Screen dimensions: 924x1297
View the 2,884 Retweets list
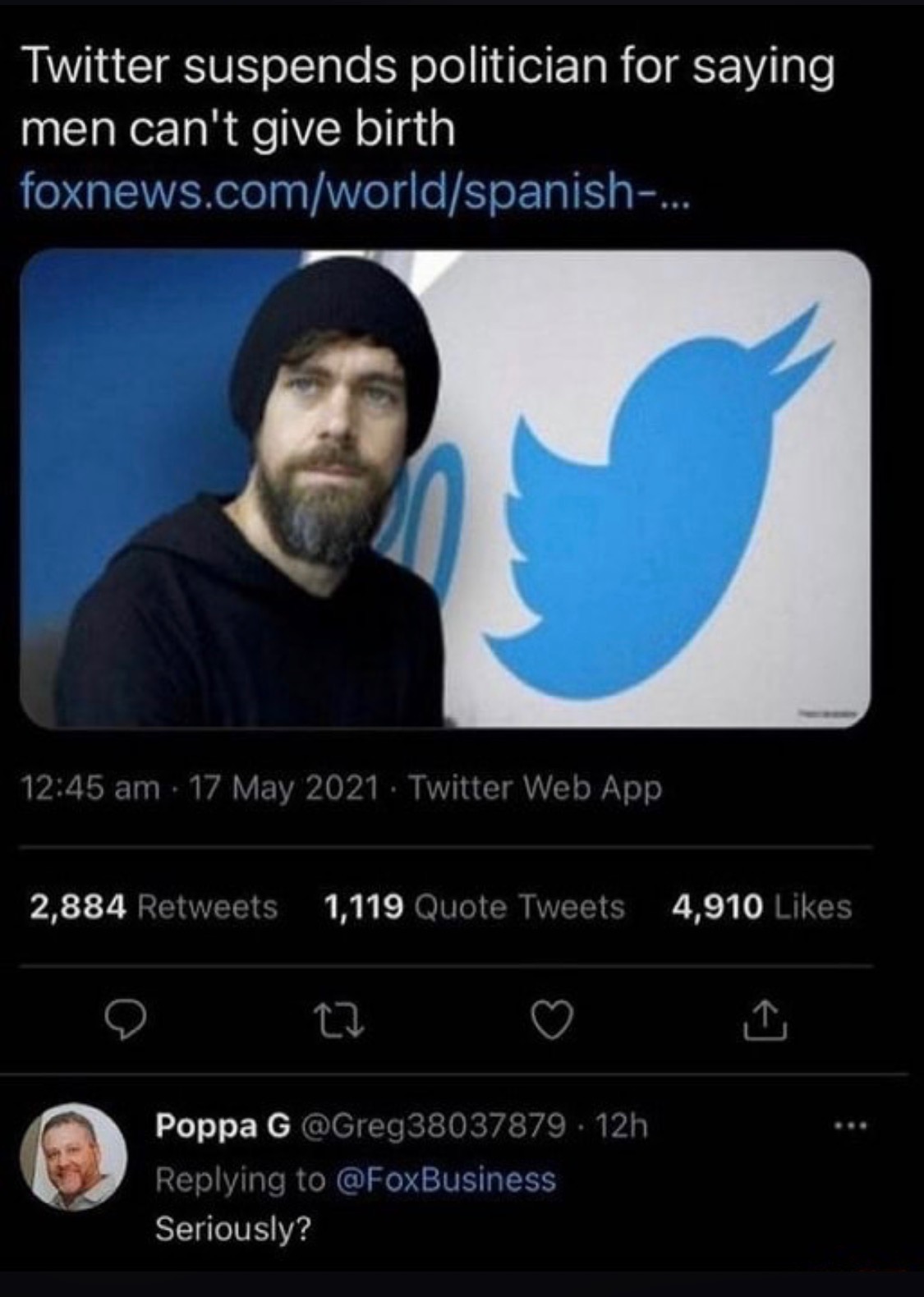154,907
